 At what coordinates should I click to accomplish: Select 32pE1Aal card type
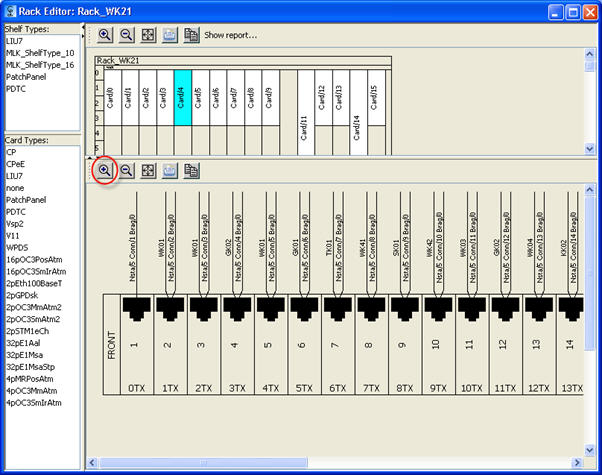tap(23, 343)
